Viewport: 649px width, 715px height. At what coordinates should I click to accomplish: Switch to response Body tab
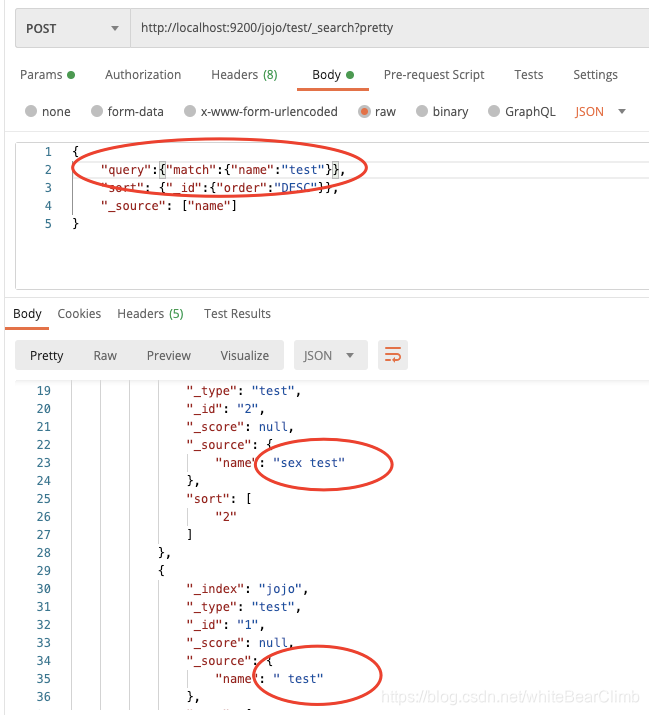pos(27,314)
